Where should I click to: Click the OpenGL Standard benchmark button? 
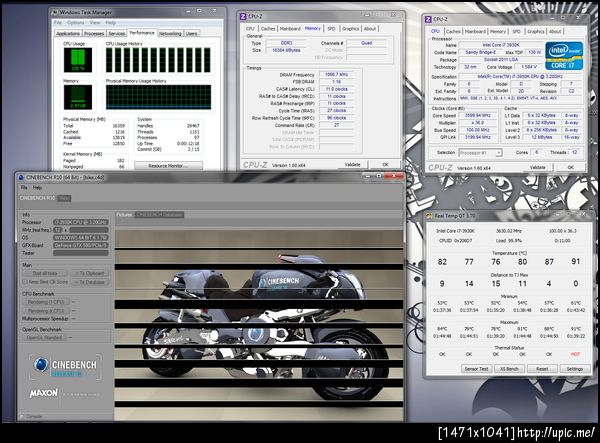point(44,337)
